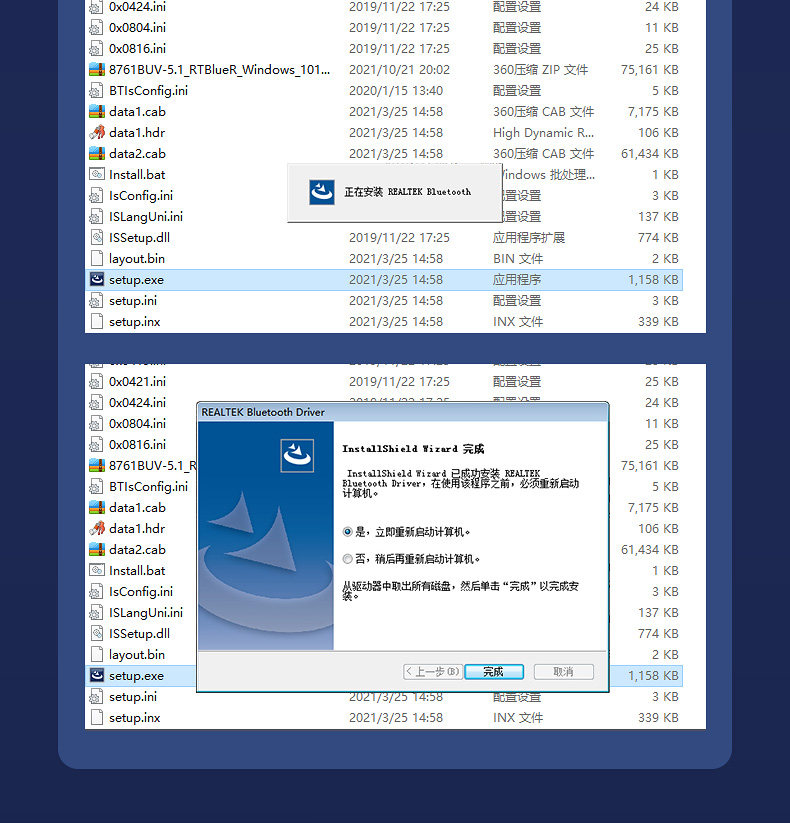Screen dimensions: 790x823
Task: Click the 8761BUV zip file icon in upper list
Action: click(x=97, y=69)
